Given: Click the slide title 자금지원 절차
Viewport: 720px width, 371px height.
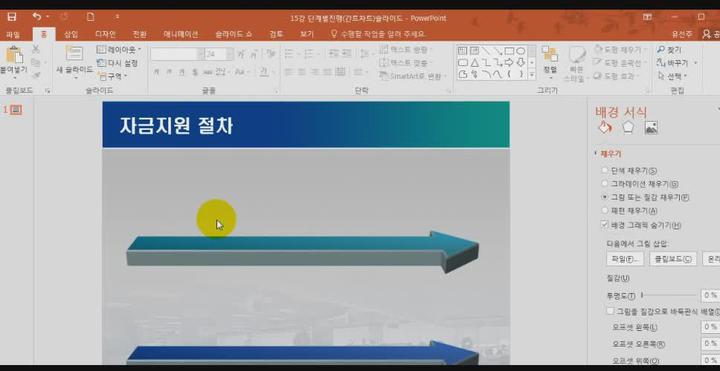Looking at the screenshot, I should [176, 125].
